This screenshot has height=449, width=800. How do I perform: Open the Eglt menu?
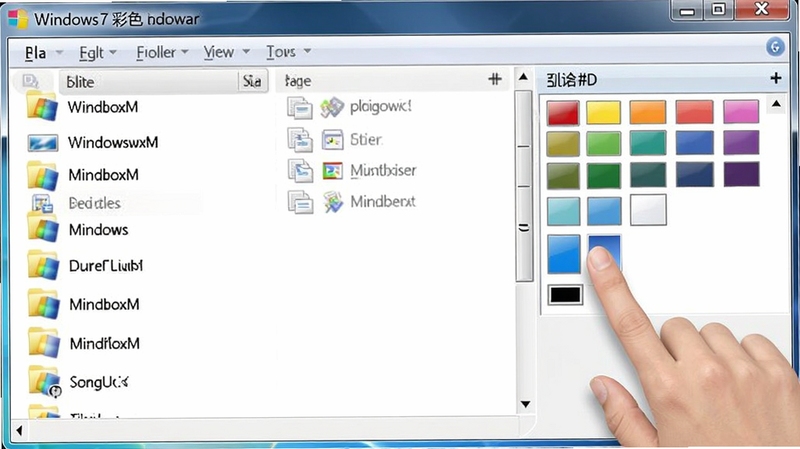pos(91,53)
